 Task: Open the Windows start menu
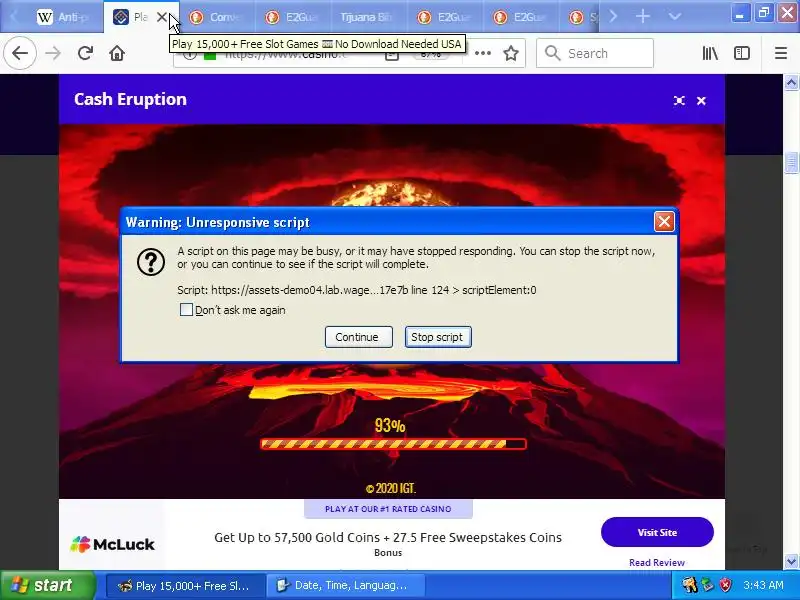point(47,585)
